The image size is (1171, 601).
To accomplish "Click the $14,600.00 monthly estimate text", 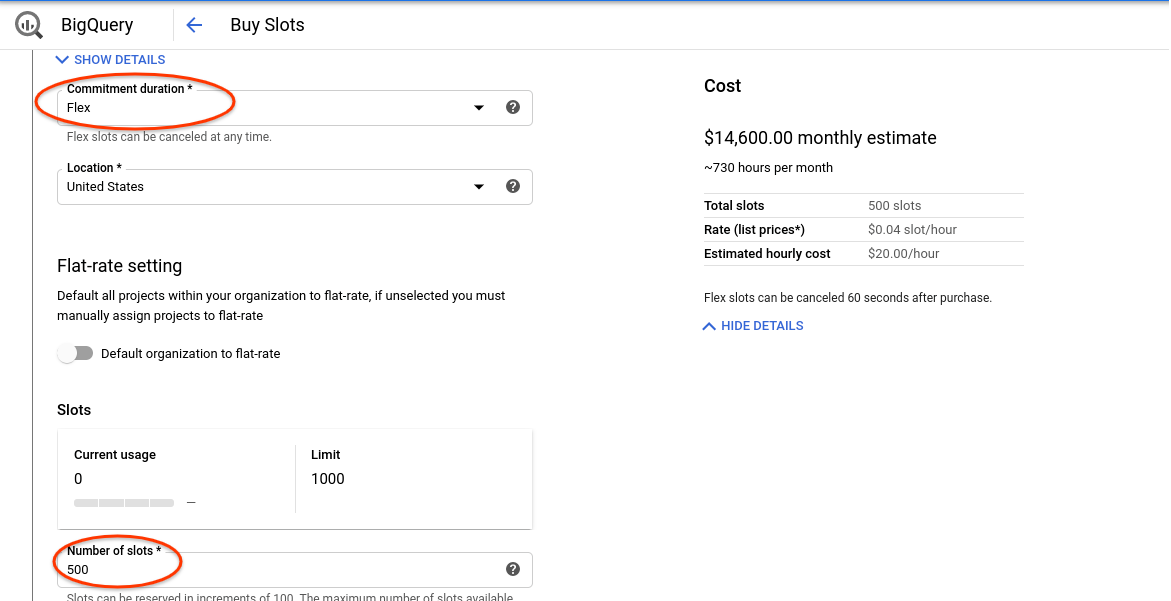I will coord(820,138).
